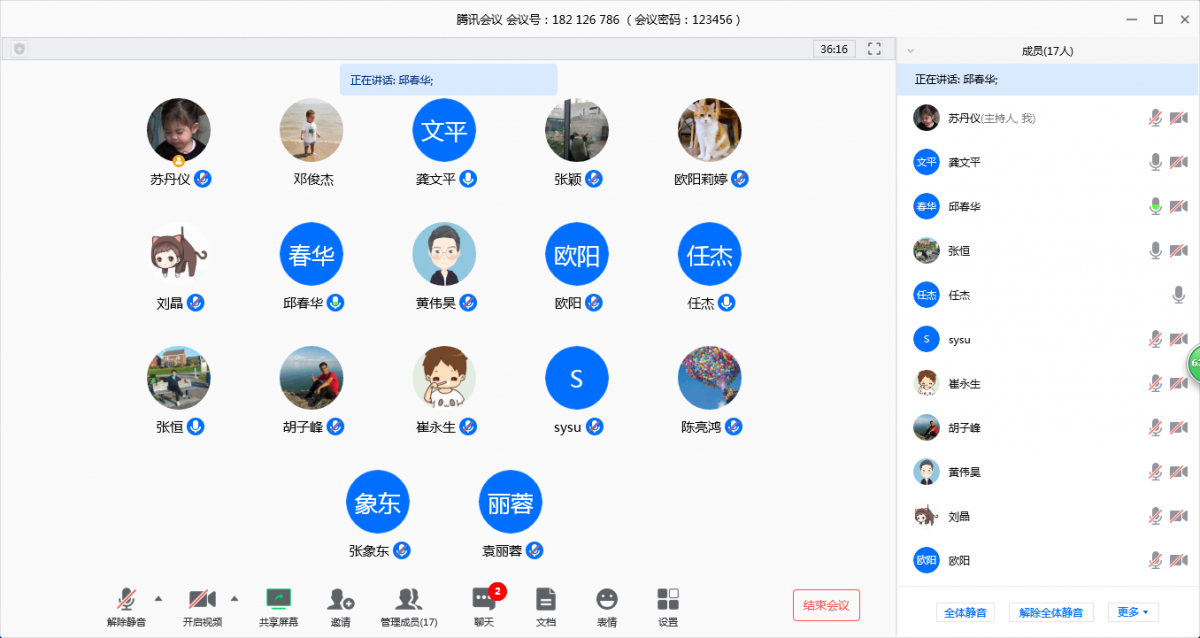The height and width of the screenshot is (638, 1200).
Task: Open the 文档 documents panel
Action: point(545,605)
